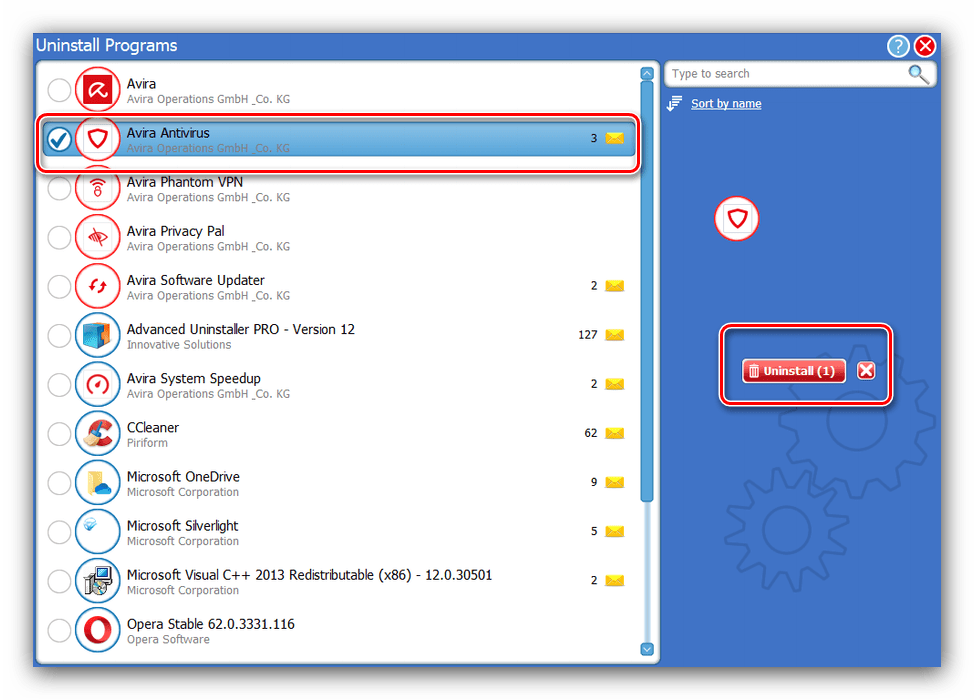This screenshot has width=974, height=700.
Task: Uncheck the Avira Antivirus checkbox
Action: point(59,140)
